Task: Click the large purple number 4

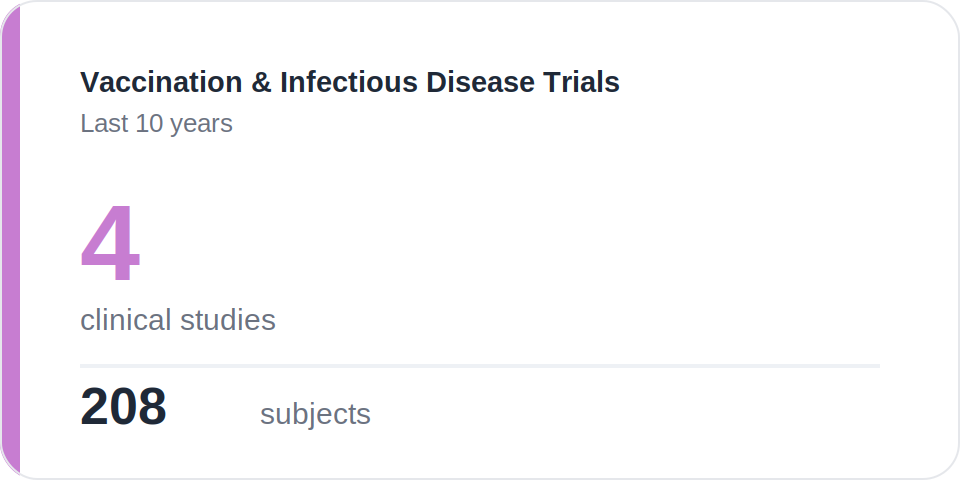Action: (110, 243)
